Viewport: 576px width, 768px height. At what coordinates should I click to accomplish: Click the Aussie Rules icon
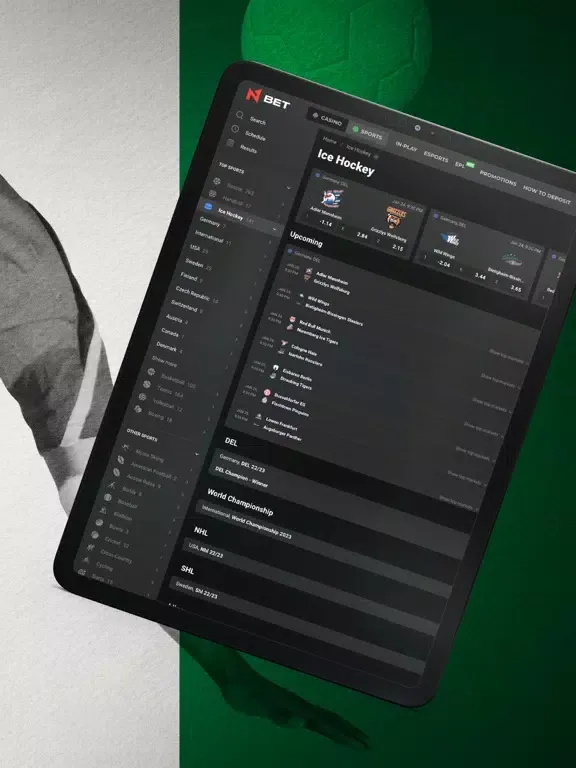pos(117,472)
